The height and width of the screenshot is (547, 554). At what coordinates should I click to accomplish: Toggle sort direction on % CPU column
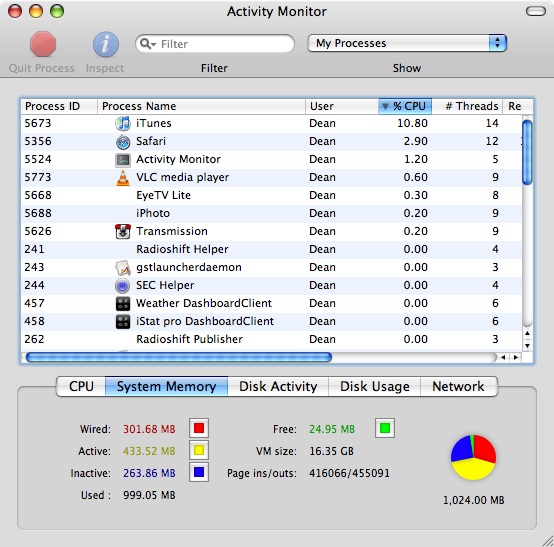(405, 106)
